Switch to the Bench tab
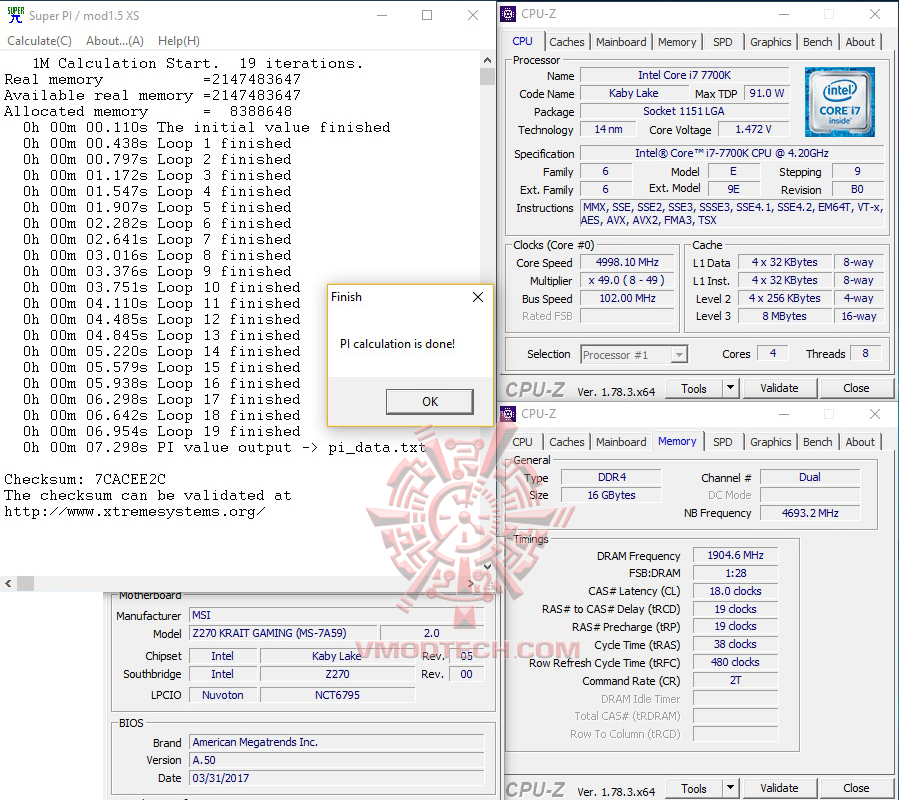 pos(817,41)
